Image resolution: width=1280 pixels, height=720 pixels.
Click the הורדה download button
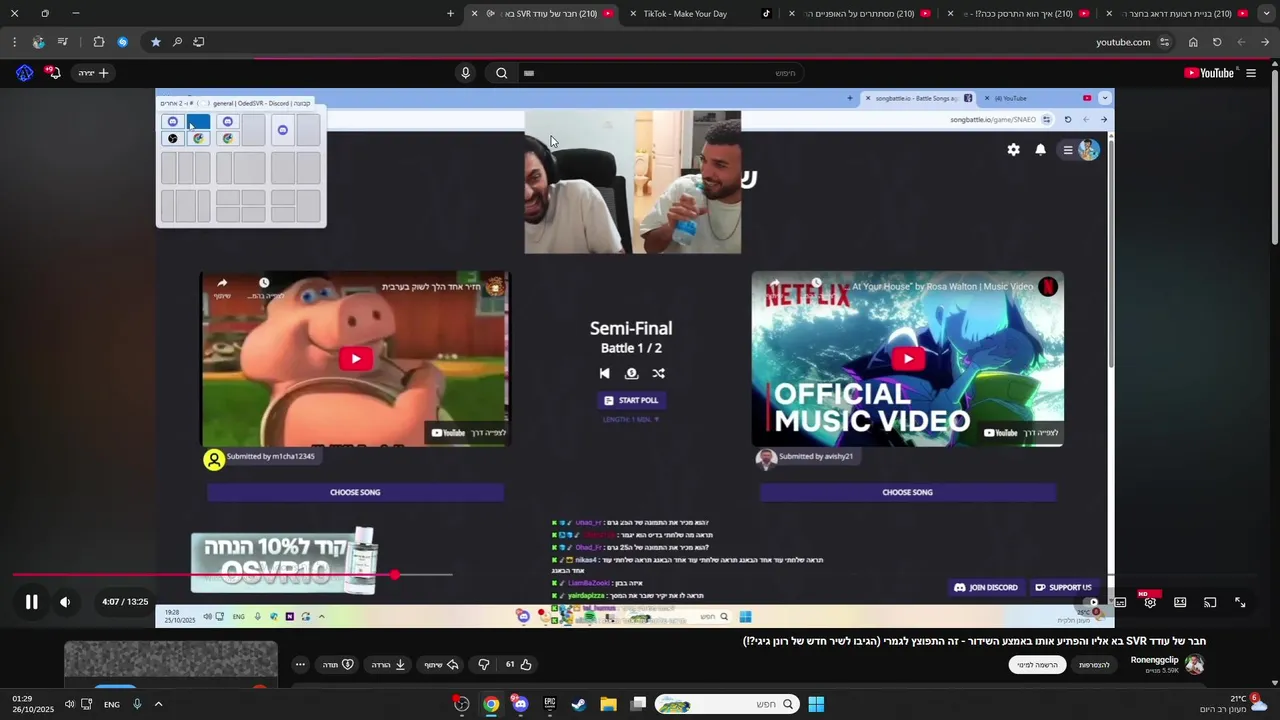tap(387, 664)
